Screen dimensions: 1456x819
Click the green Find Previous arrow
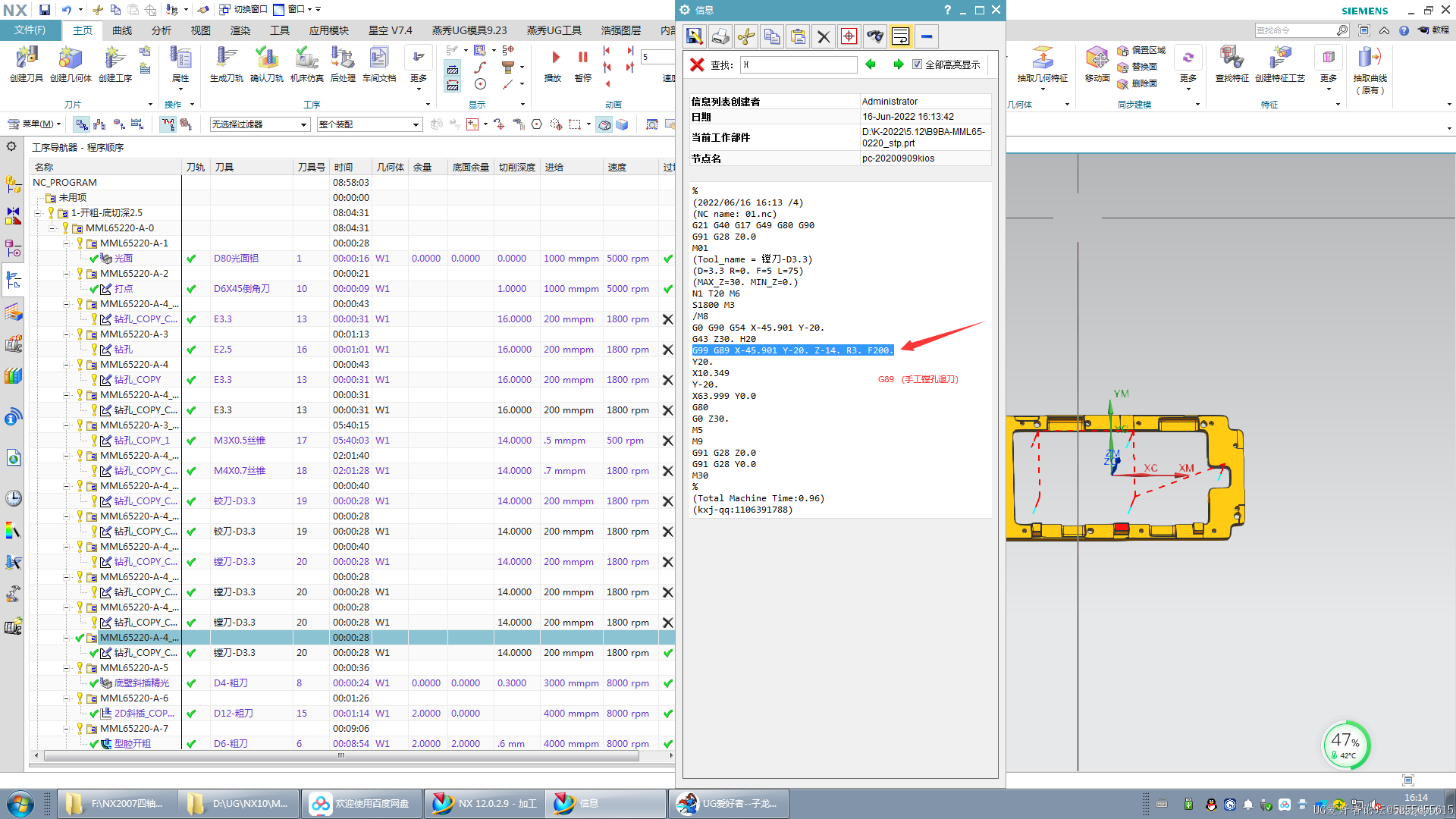tap(871, 64)
